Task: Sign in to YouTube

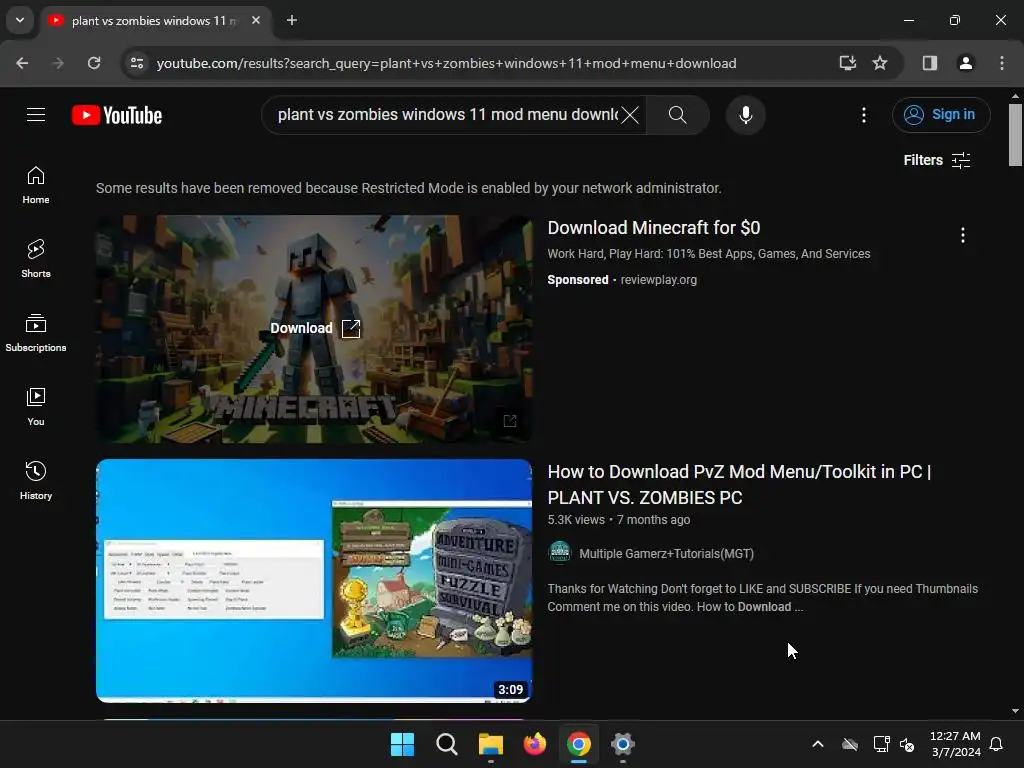Action: point(940,115)
